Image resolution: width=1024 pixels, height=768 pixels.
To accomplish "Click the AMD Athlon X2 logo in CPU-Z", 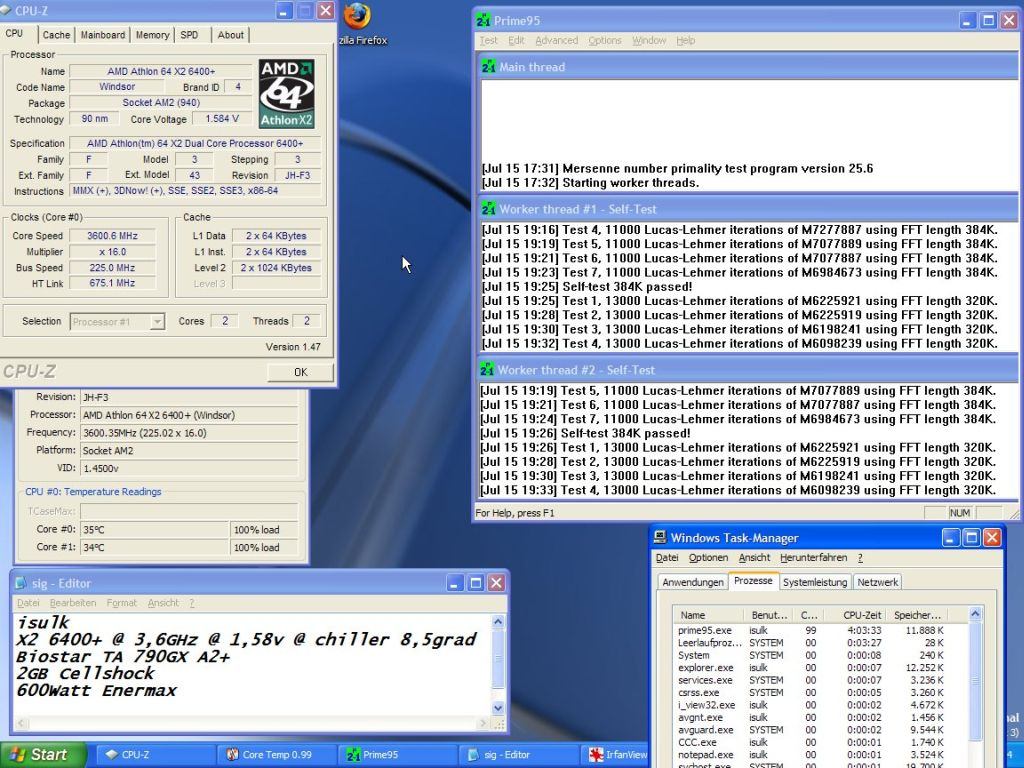I will pos(286,94).
